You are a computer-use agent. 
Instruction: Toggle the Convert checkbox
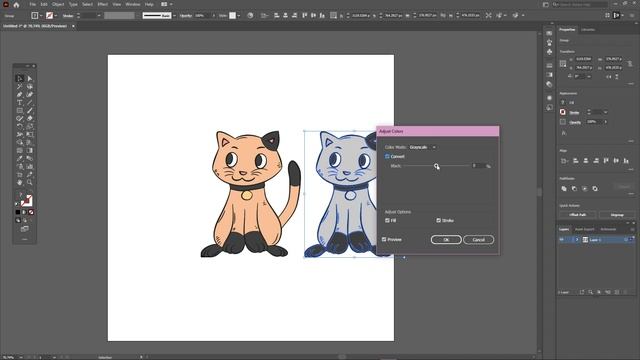pyautogui.click(x=387, y=156)
